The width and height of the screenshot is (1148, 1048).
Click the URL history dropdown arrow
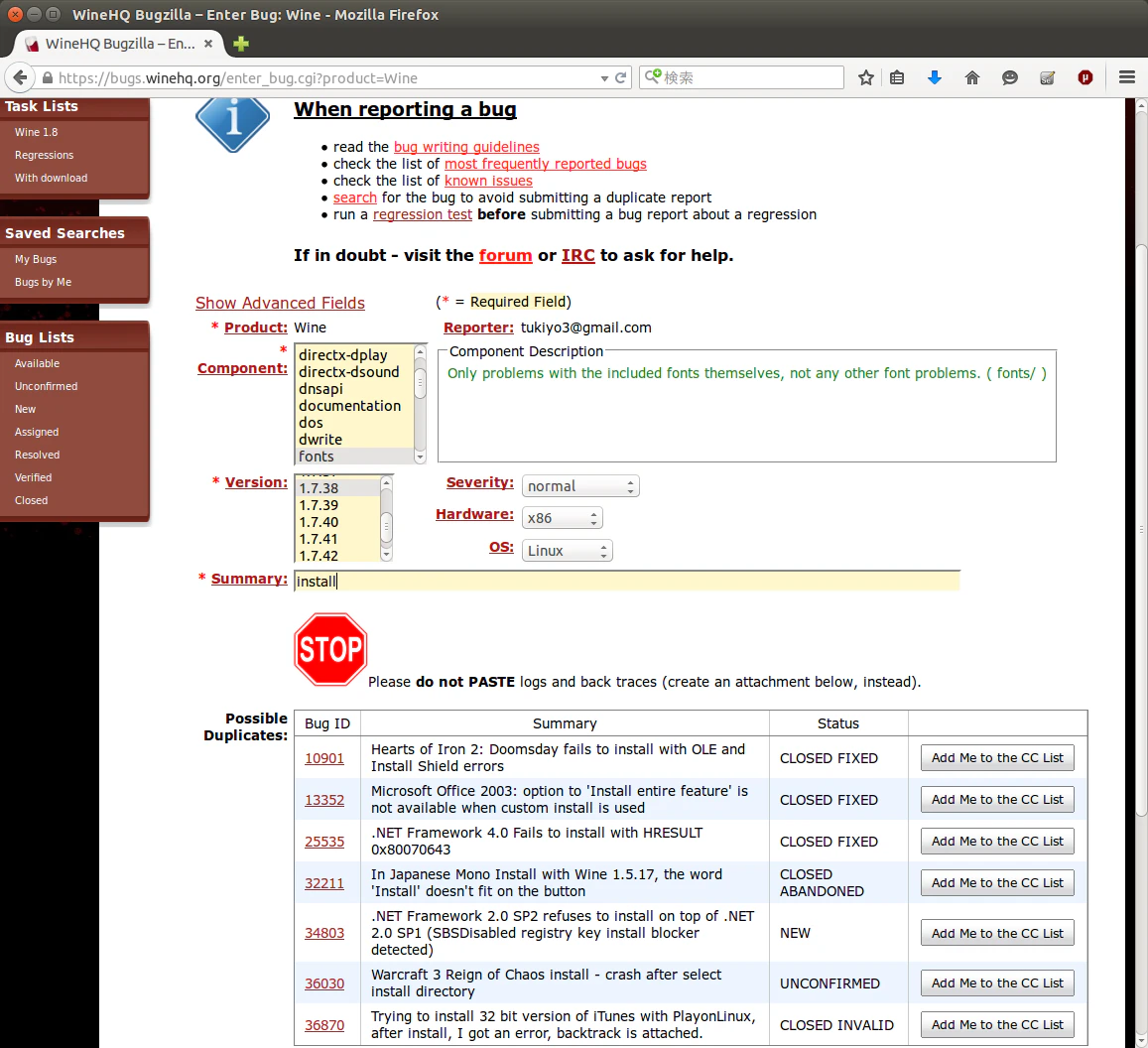[x=604, y=78]
